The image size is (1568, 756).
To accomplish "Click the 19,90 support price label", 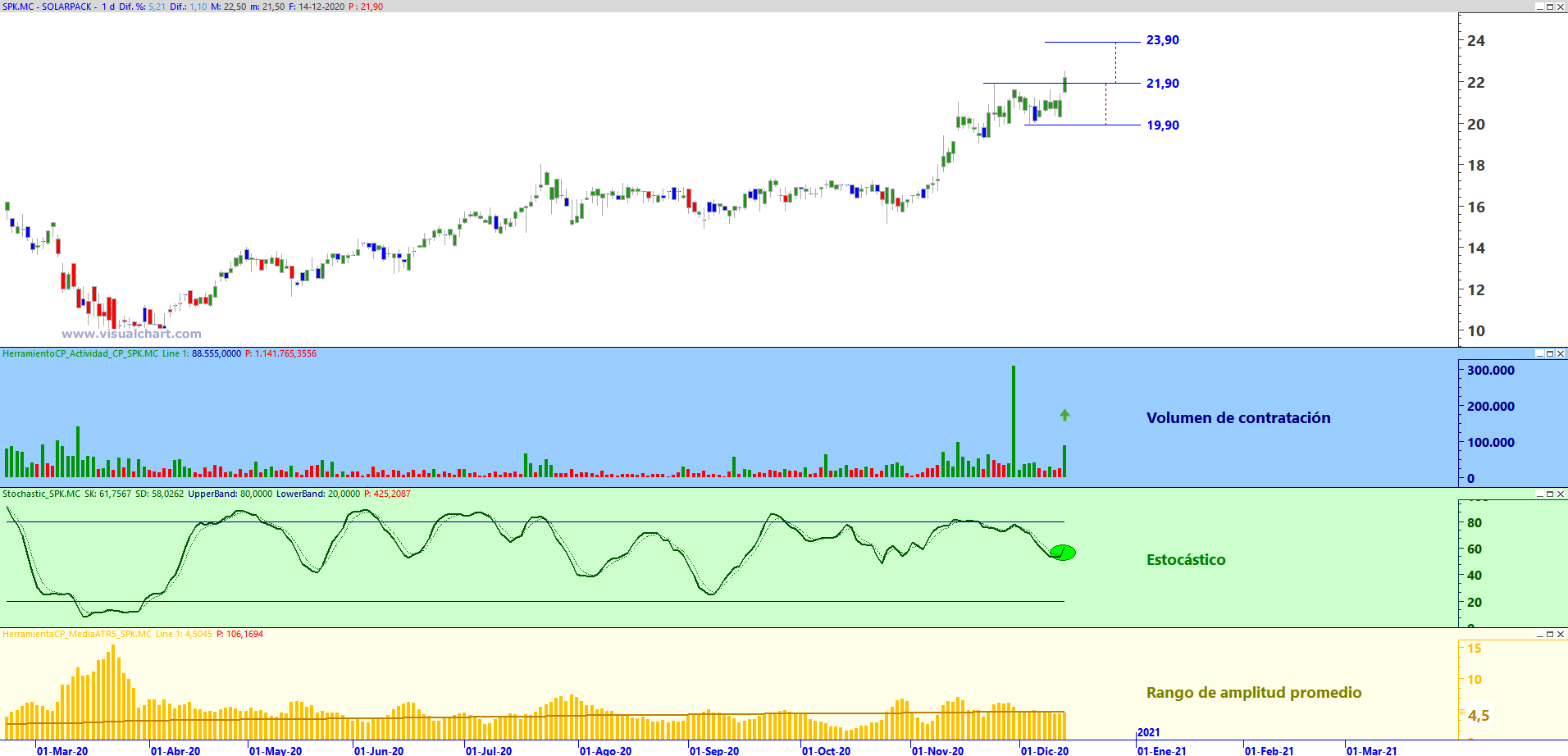I will 1163,125.
